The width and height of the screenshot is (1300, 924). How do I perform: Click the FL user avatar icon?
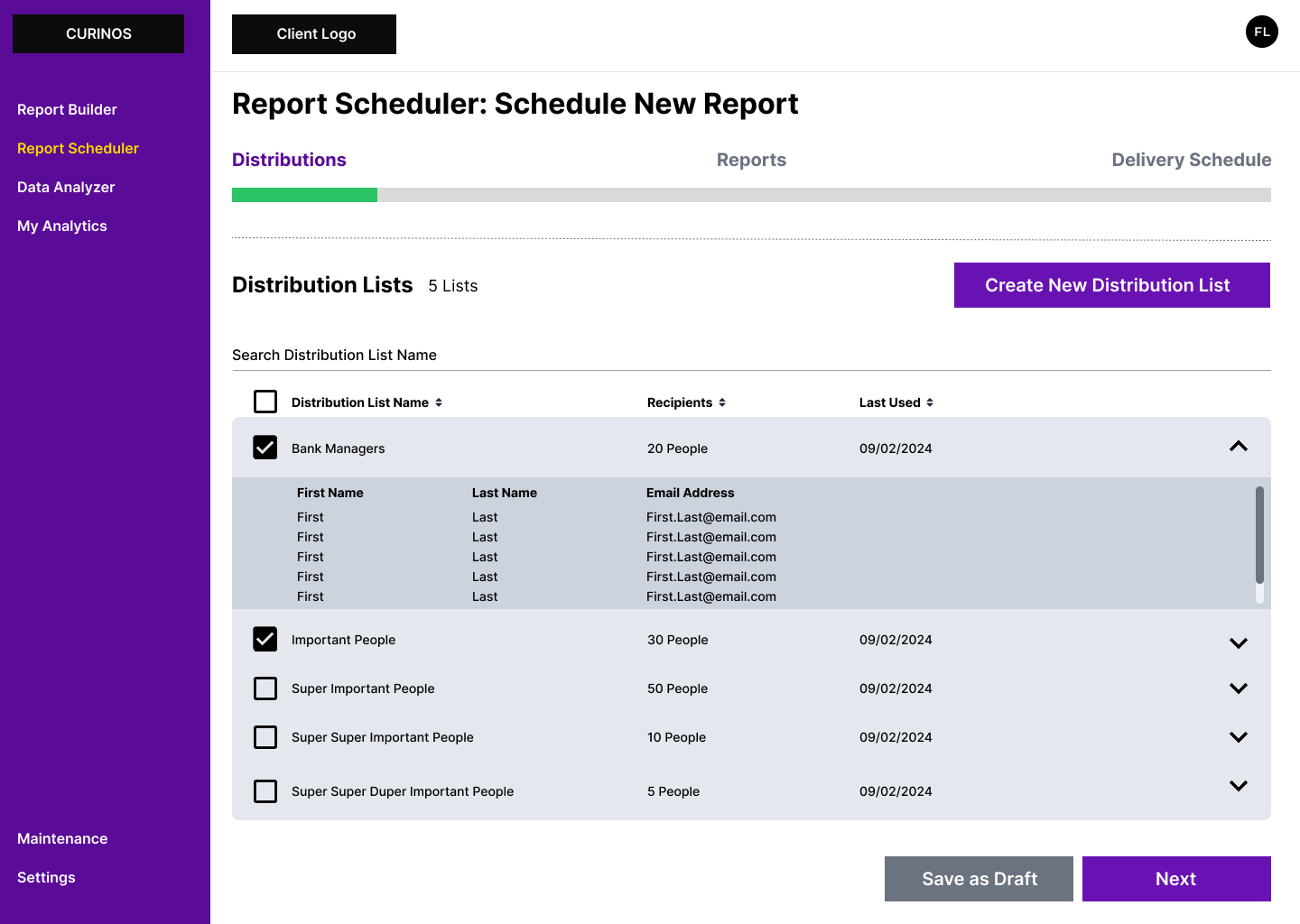1261,32
